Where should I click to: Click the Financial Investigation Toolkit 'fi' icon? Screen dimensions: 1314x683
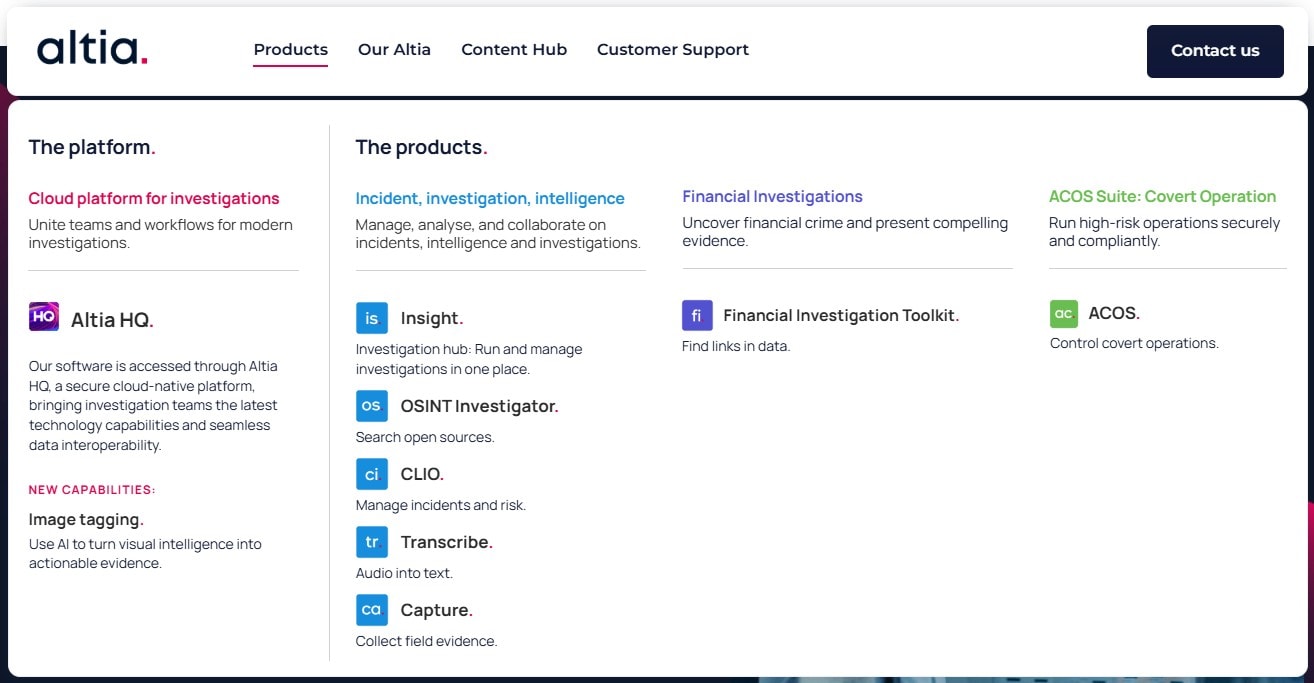pos(697,315)
